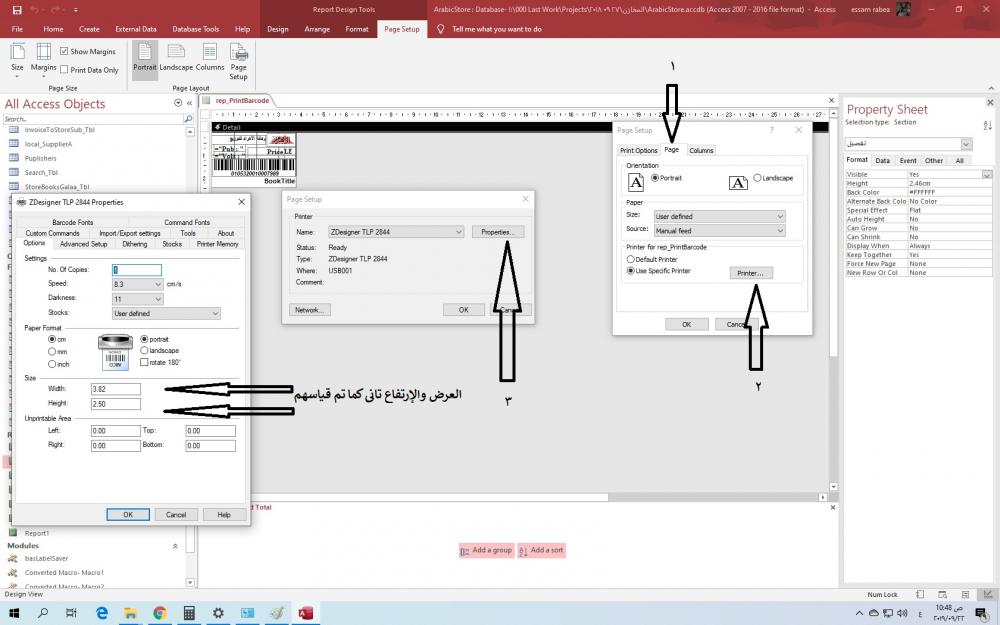
Task: Choose landscape in ZDesigner Properties
Action: (144, 350)
